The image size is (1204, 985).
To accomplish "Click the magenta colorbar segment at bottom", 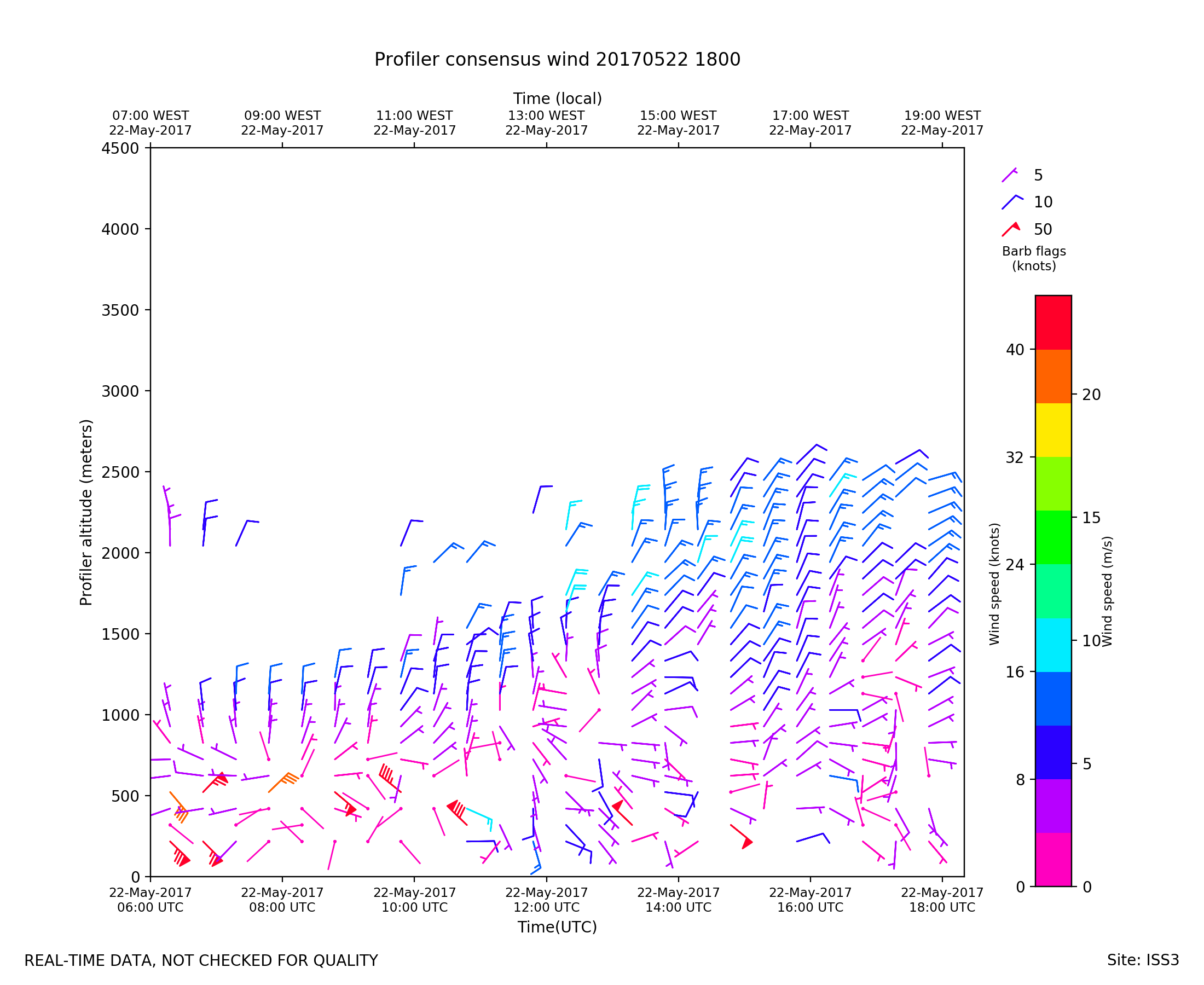I will 1053,859.
